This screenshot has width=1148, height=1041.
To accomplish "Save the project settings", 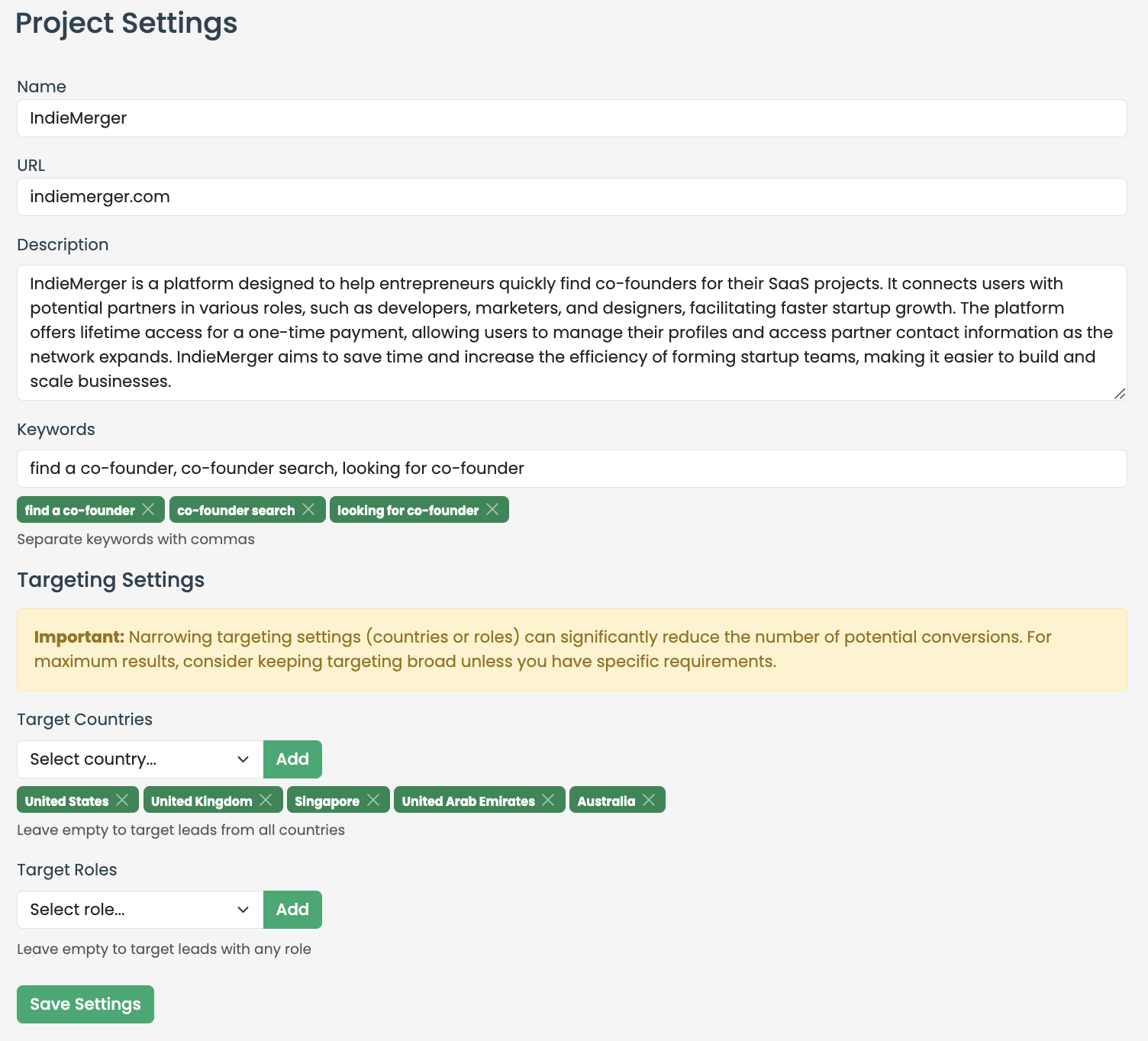I will (85, 1004).
